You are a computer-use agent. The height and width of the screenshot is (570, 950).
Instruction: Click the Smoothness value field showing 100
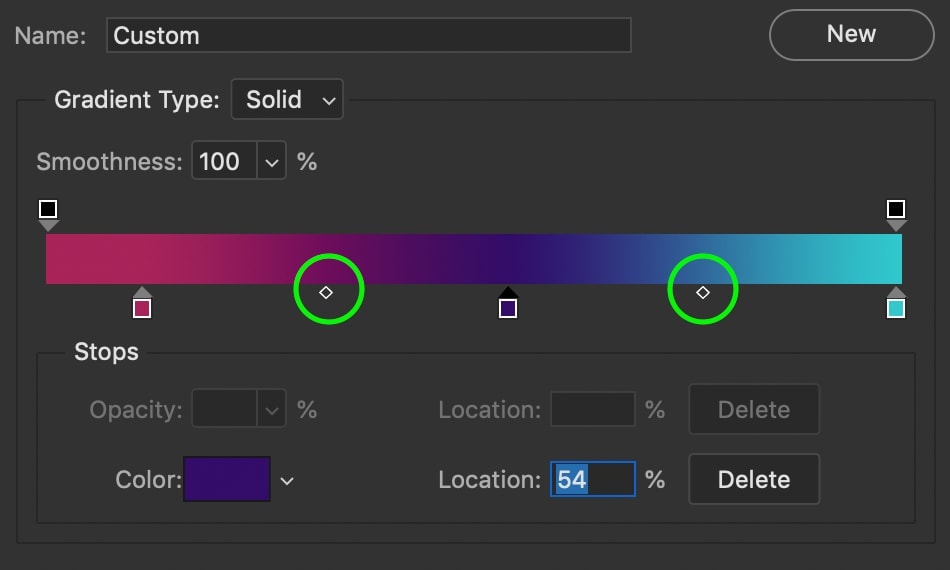coord(224,161)
